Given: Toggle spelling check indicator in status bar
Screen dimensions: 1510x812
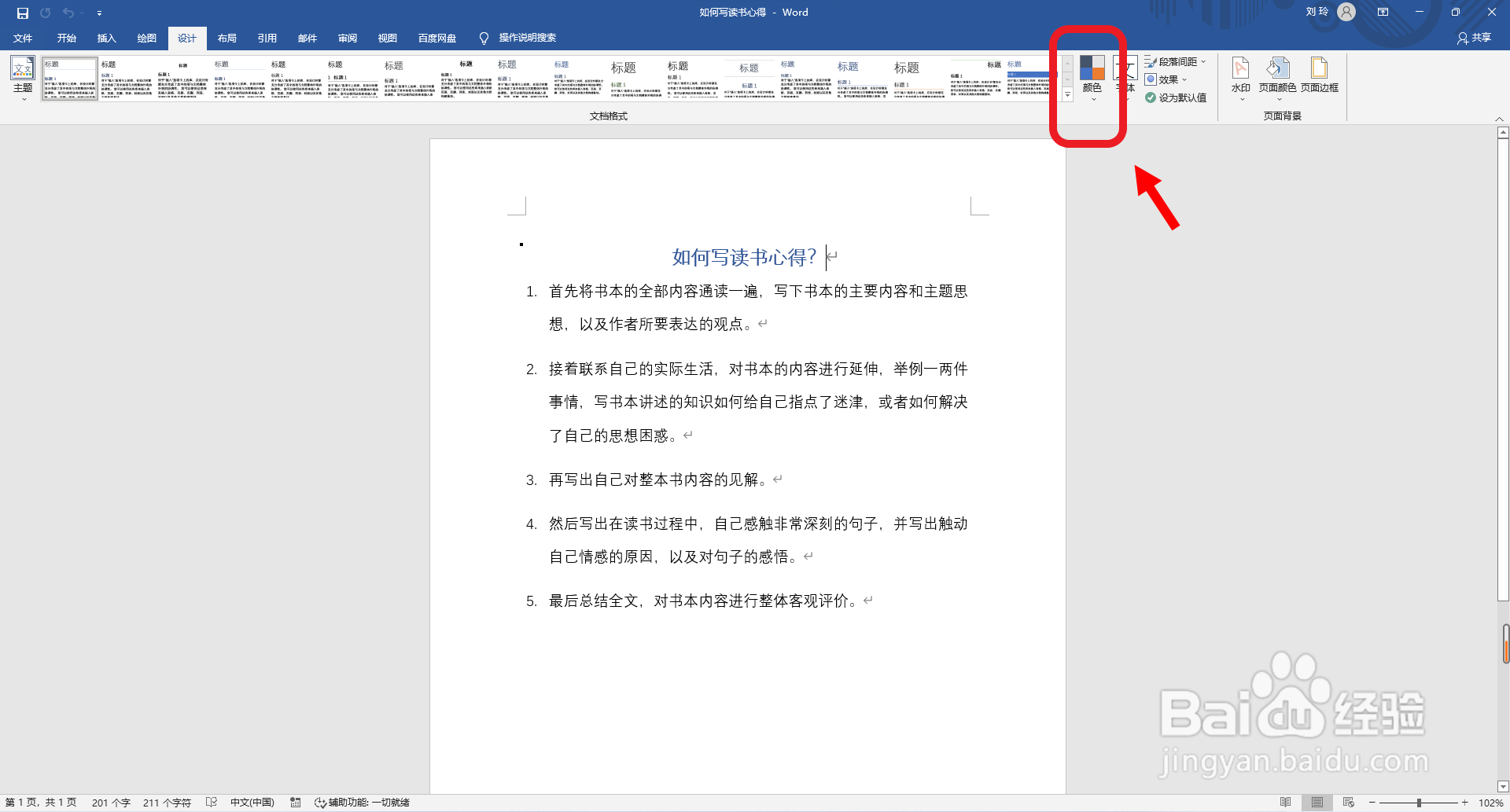Looking at the screenshot, I should pyautogui.click(x=211, y=802).
